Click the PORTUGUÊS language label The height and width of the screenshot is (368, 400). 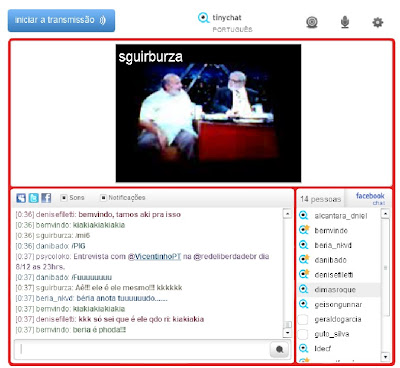coord(232,29)
